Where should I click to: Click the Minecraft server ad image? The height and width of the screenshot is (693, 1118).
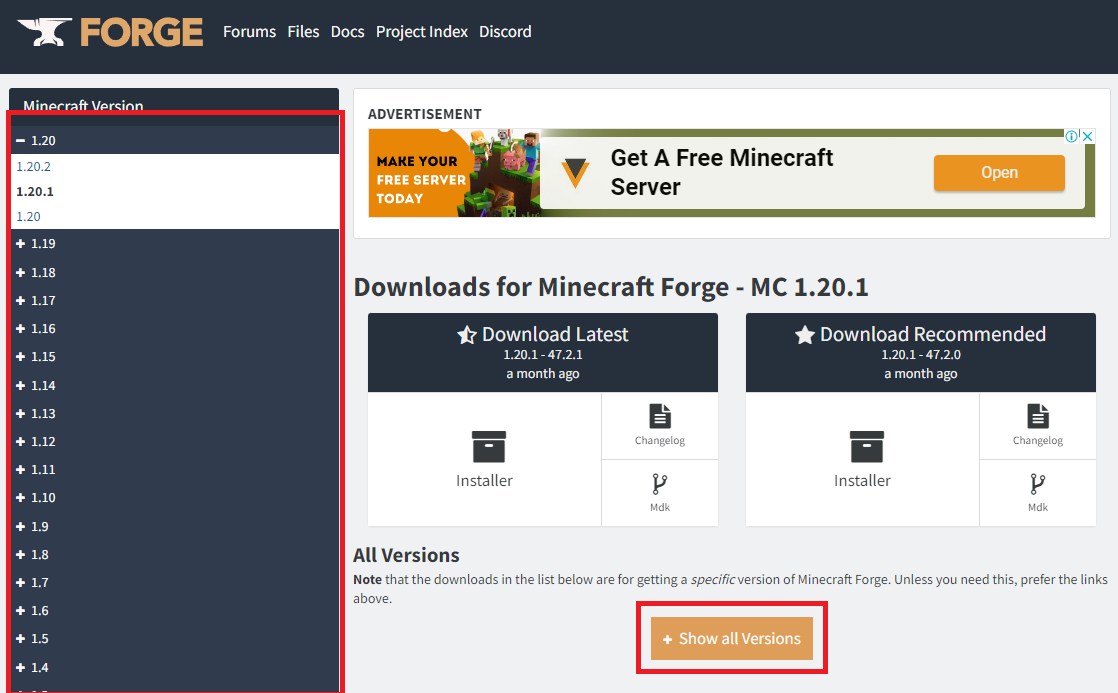tap(454, 173)
